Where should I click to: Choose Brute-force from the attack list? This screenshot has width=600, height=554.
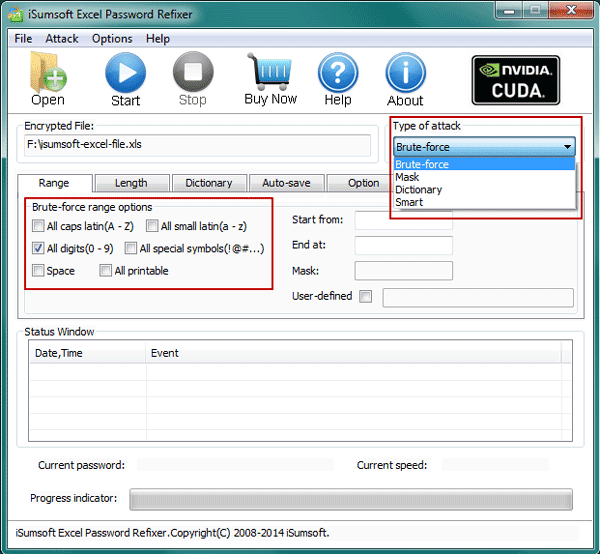tap(484, 165)
